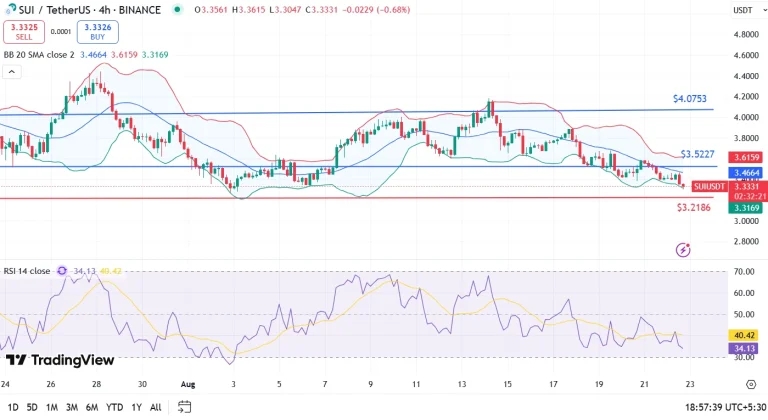Switch to the 6M range
768x420 pixels.
click(x=92, y=407)
